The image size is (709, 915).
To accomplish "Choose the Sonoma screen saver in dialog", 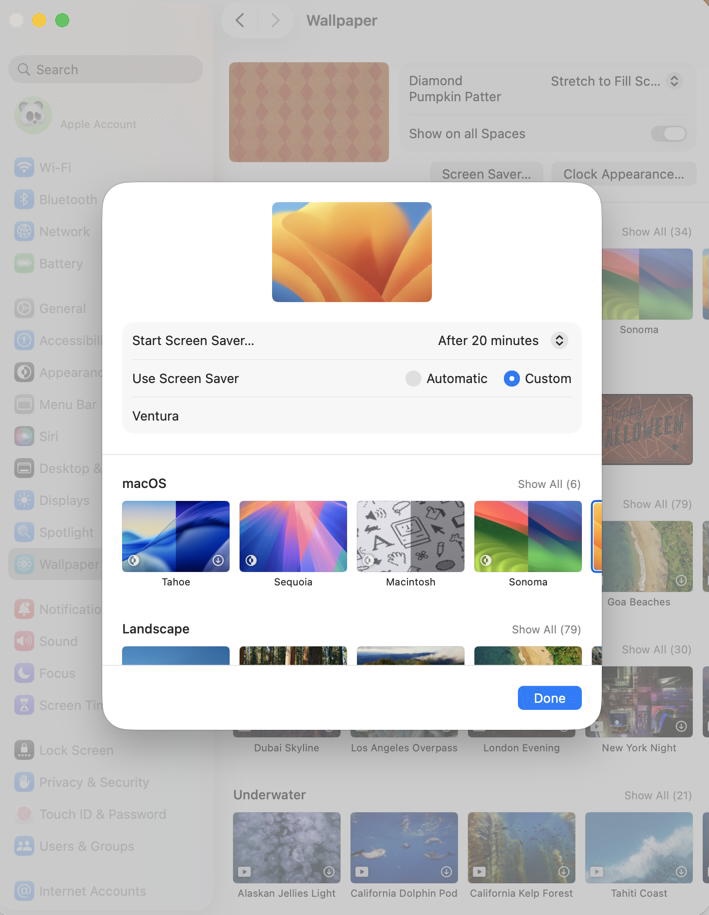I will [x=528, y=536].
